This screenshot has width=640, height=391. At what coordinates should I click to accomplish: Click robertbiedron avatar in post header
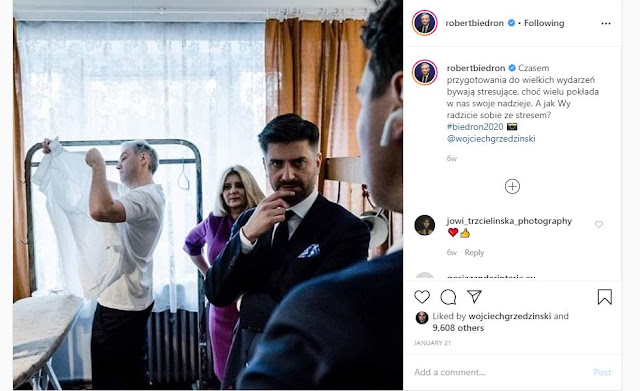point(424,23)
